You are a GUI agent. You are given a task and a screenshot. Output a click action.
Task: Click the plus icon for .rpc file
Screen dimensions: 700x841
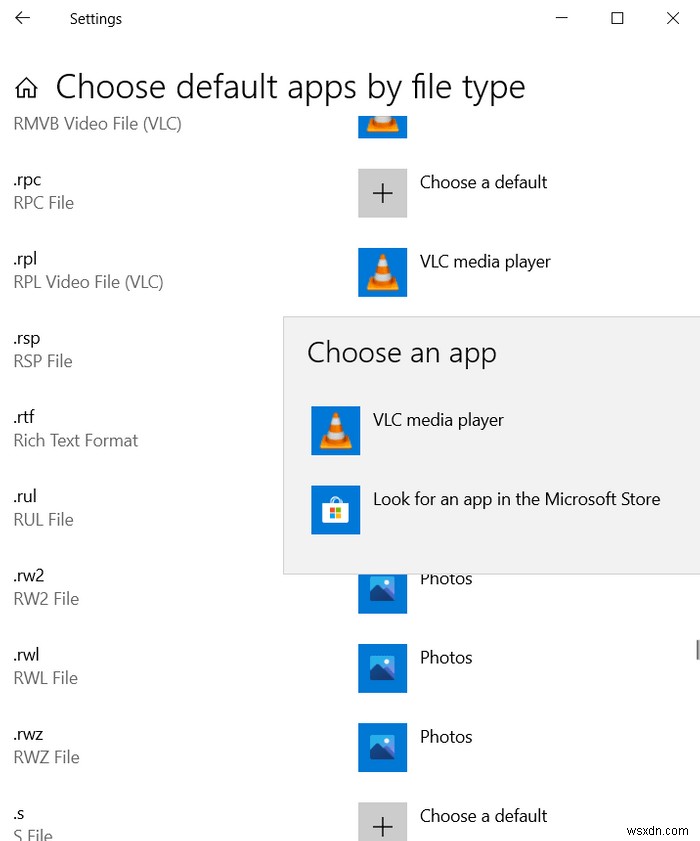click(x=382, y=193)
